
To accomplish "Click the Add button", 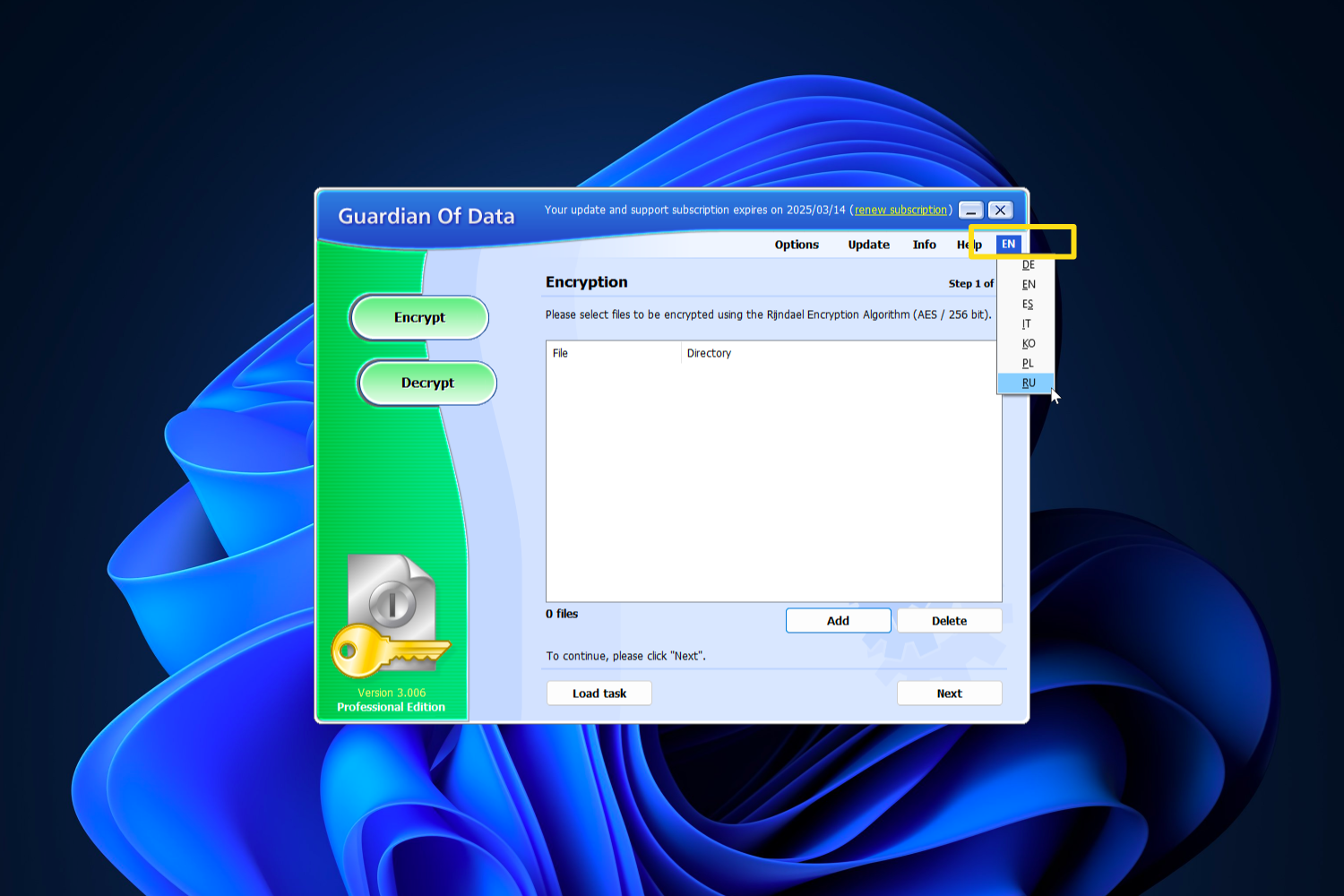I will (x=838, y=621).
